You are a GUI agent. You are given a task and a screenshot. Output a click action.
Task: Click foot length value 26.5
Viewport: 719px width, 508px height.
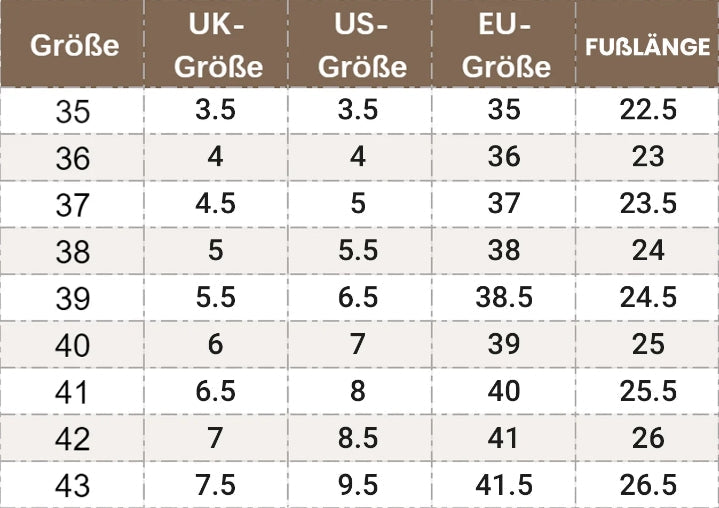648,484
